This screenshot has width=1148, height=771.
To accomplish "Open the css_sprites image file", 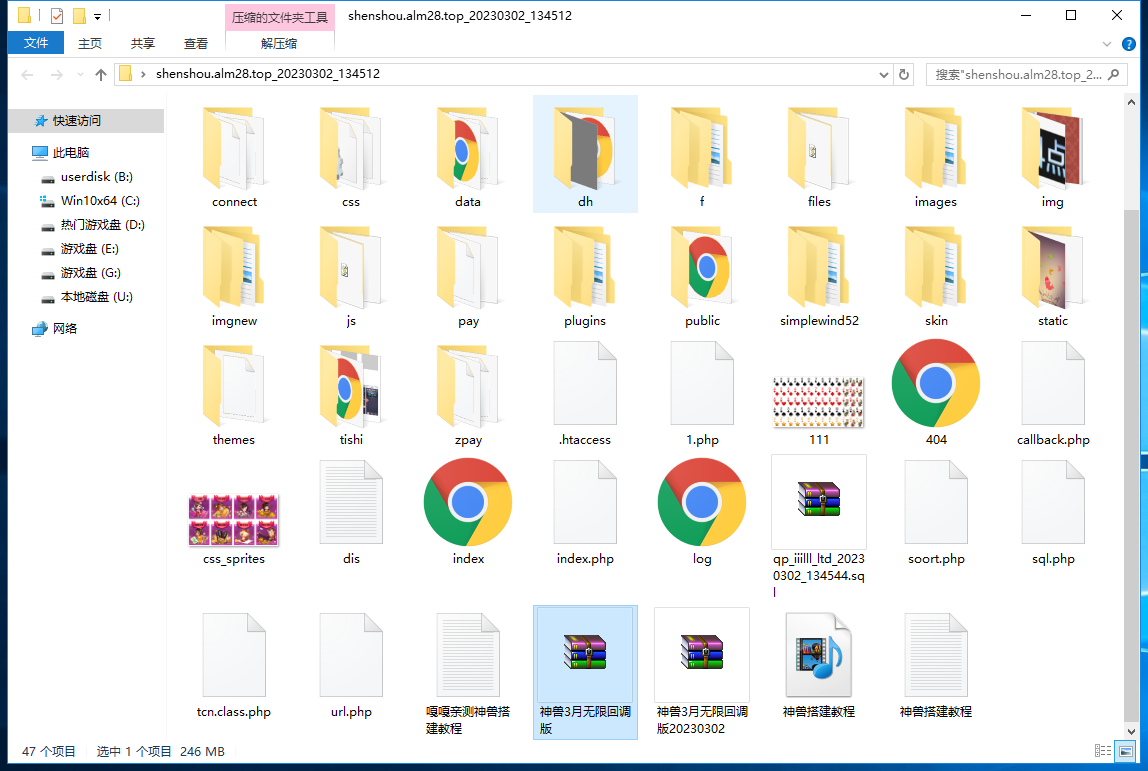I will (233, 519).
